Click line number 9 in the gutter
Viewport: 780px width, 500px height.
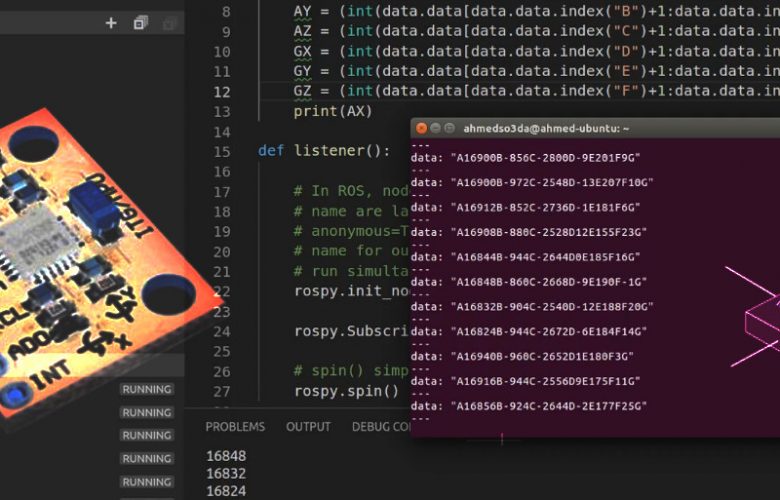click(226, 32)
